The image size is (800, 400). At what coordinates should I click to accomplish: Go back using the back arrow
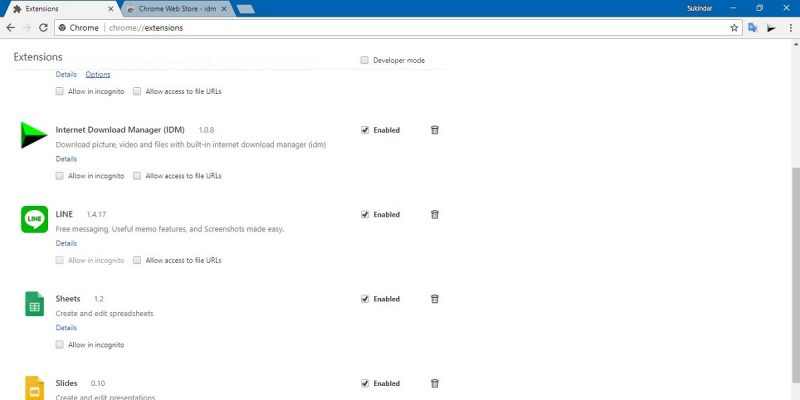pos(10,28)
